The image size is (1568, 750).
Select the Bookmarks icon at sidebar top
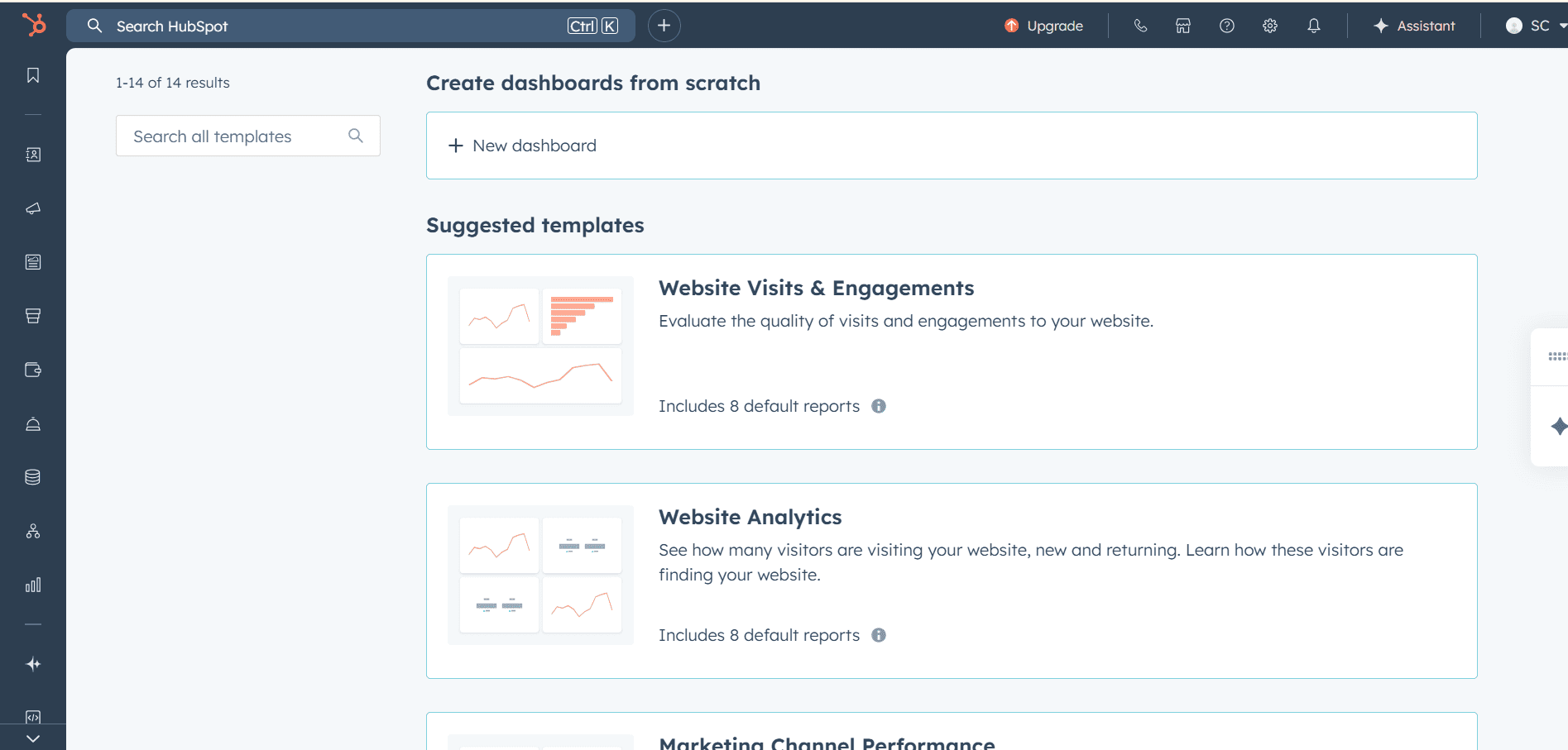tap(32, 75)
